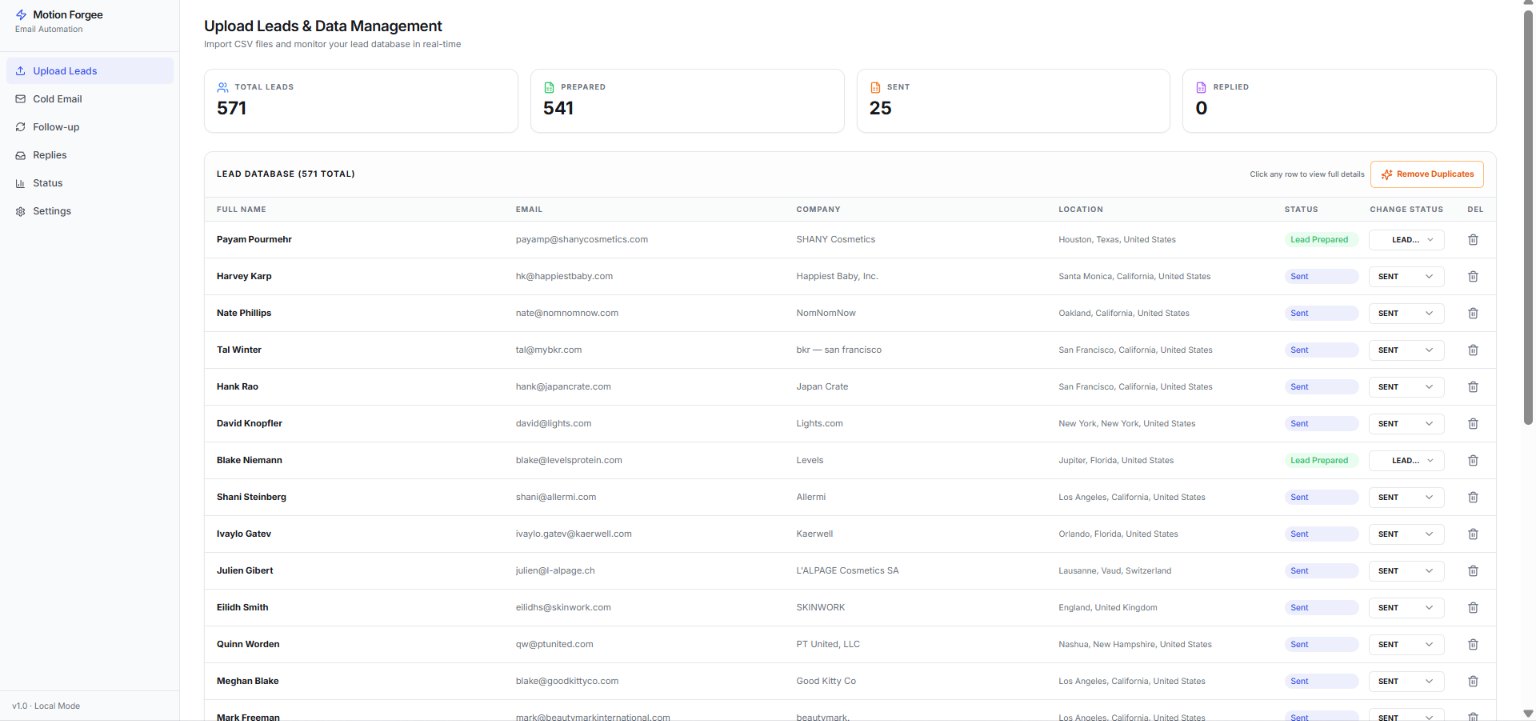Open Blake Niemann's LEAD status dropdown
This screenshot has height=721, width=1536.
click(1406, 460)
